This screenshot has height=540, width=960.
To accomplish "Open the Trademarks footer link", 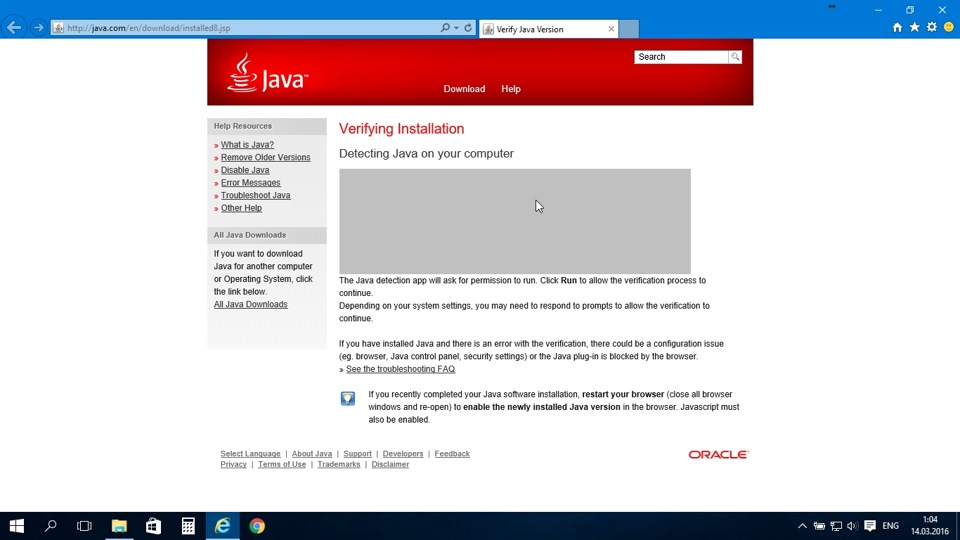I will pos(339,464).
